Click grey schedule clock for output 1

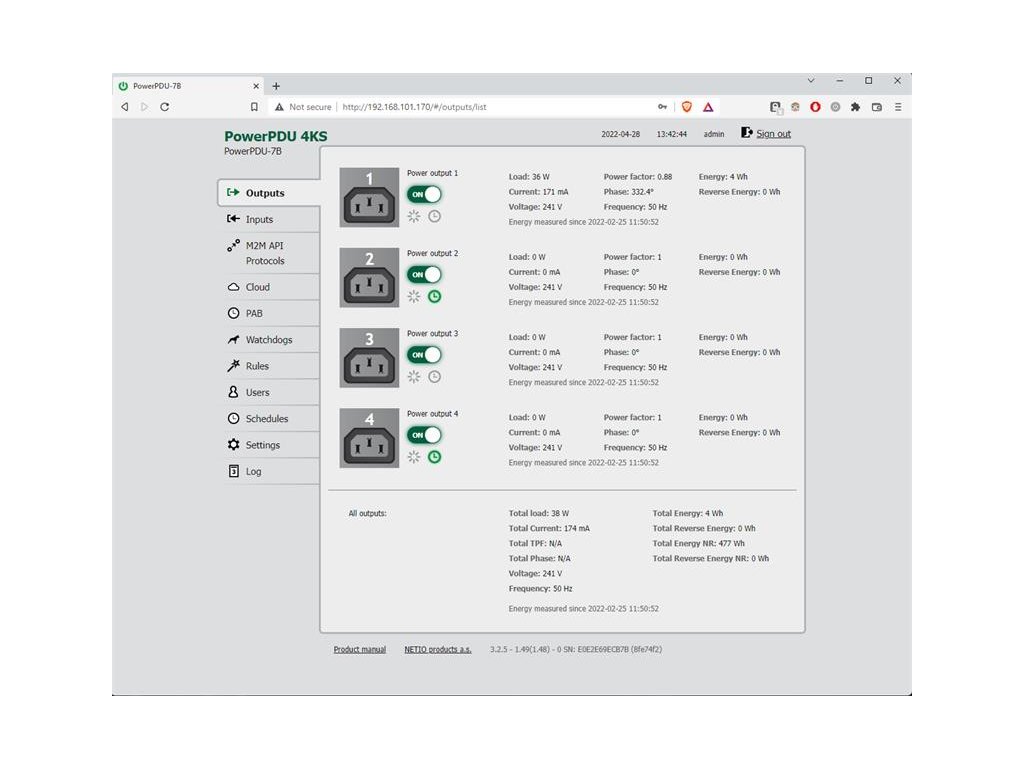coord(434,216)
